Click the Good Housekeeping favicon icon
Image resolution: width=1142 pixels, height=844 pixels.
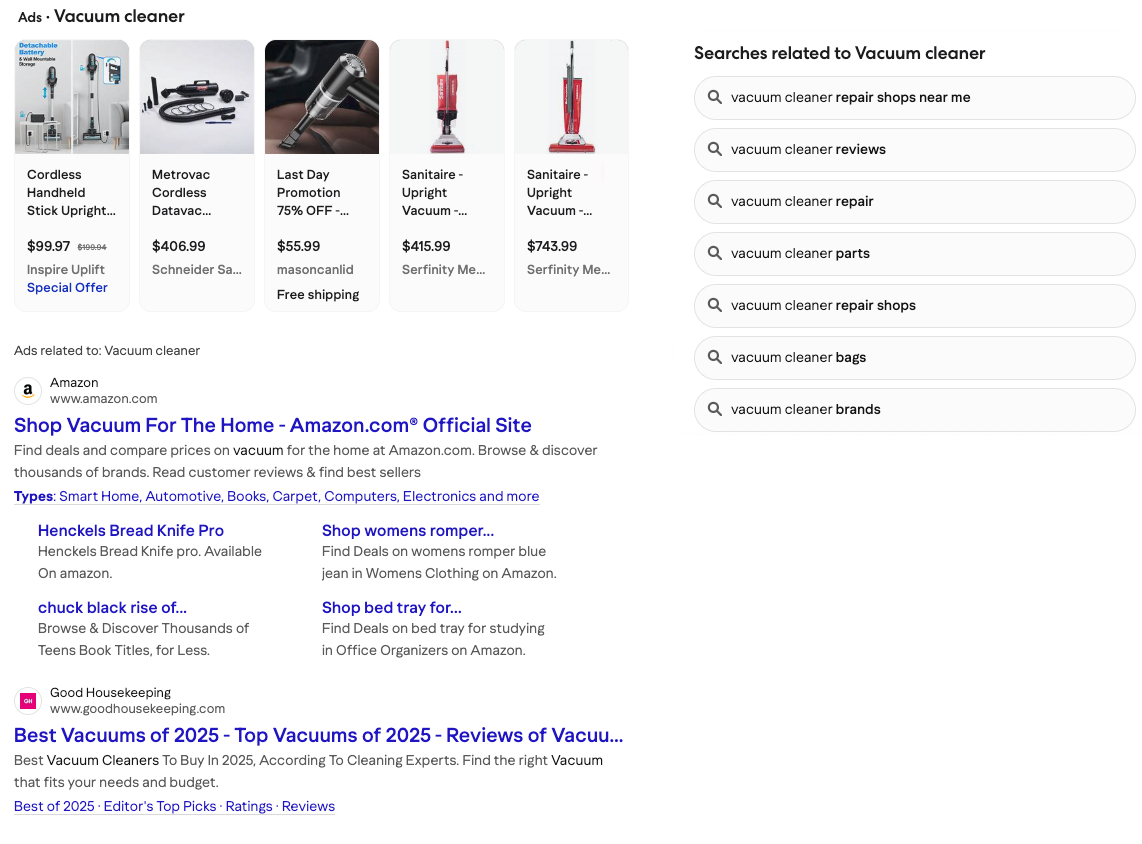[28, 700]
